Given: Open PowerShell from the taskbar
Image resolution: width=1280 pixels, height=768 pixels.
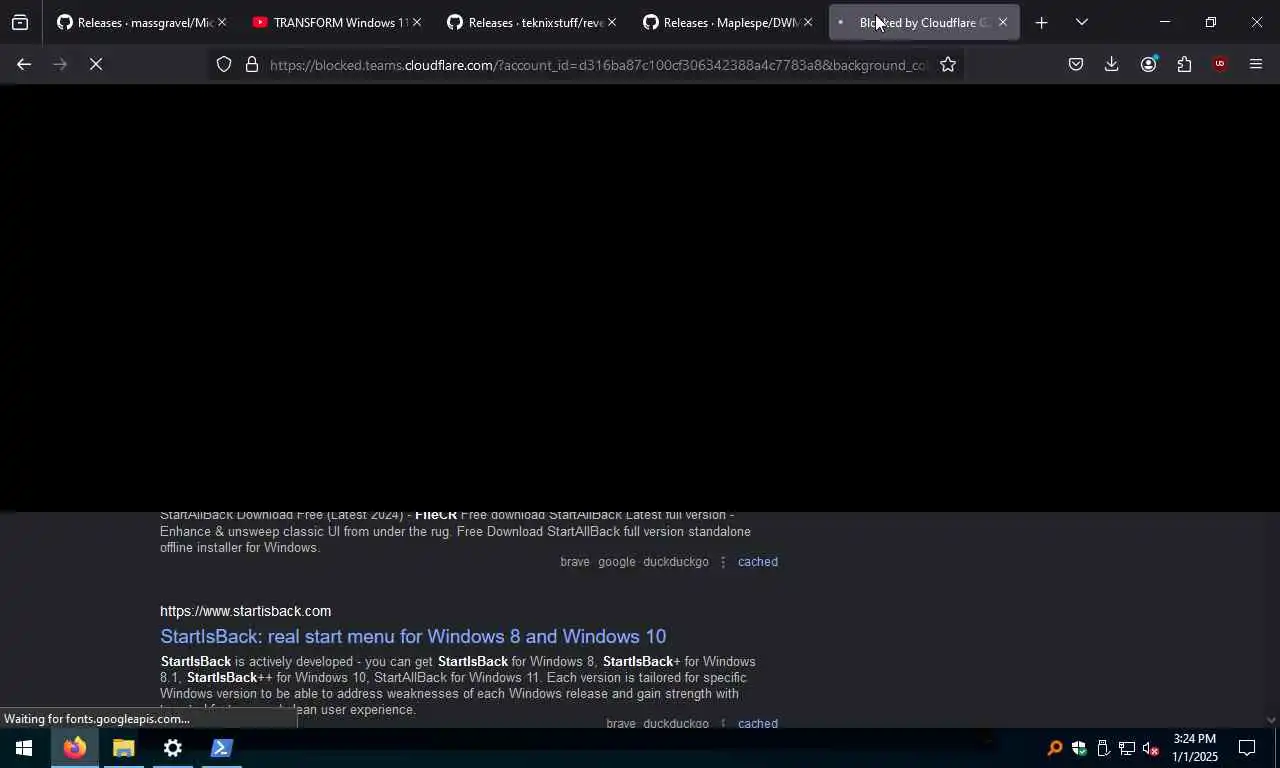Looking at the screenshot, I should click(x=221, y=748).
